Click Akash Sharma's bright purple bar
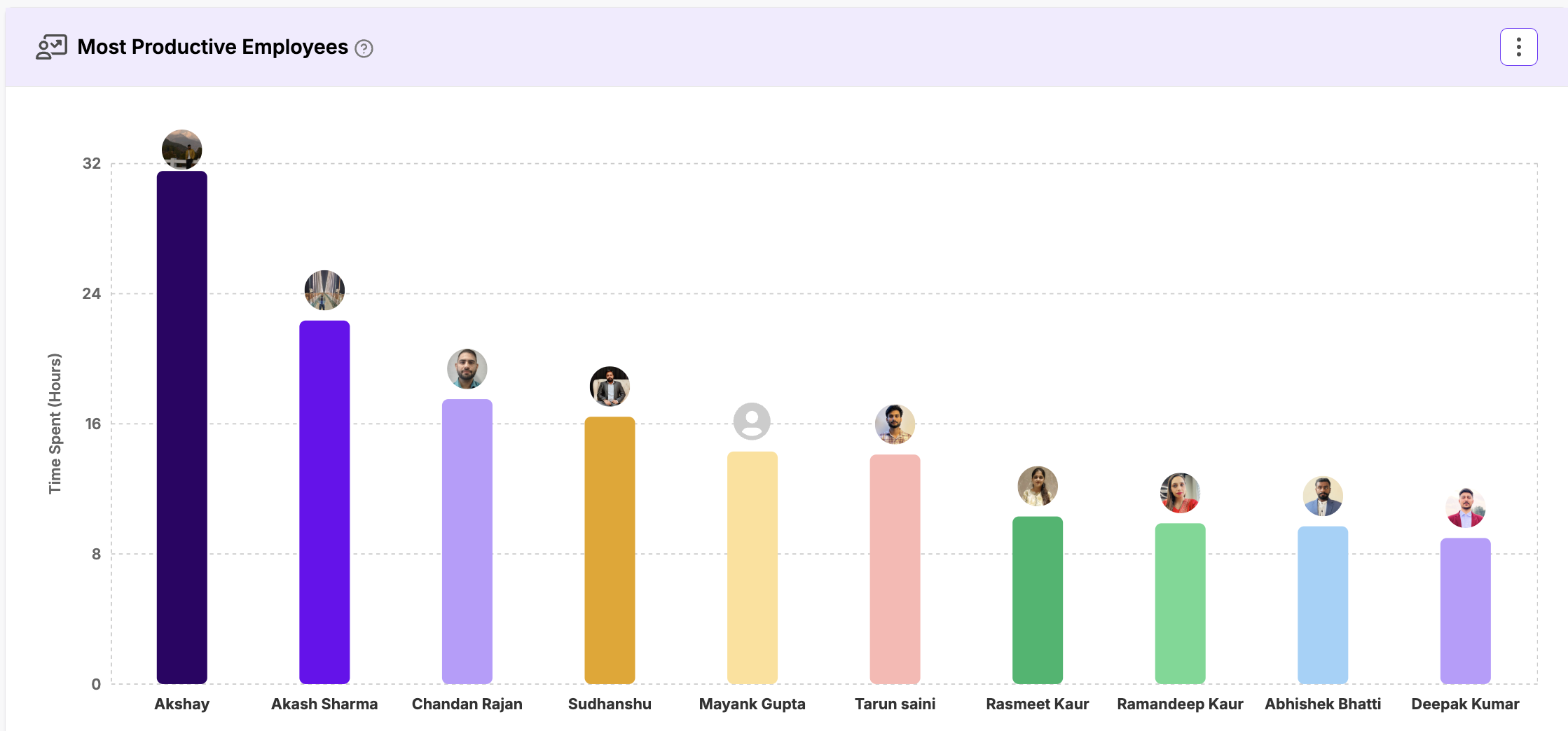Screen dimensions: 1568x731 pos(324,501)
